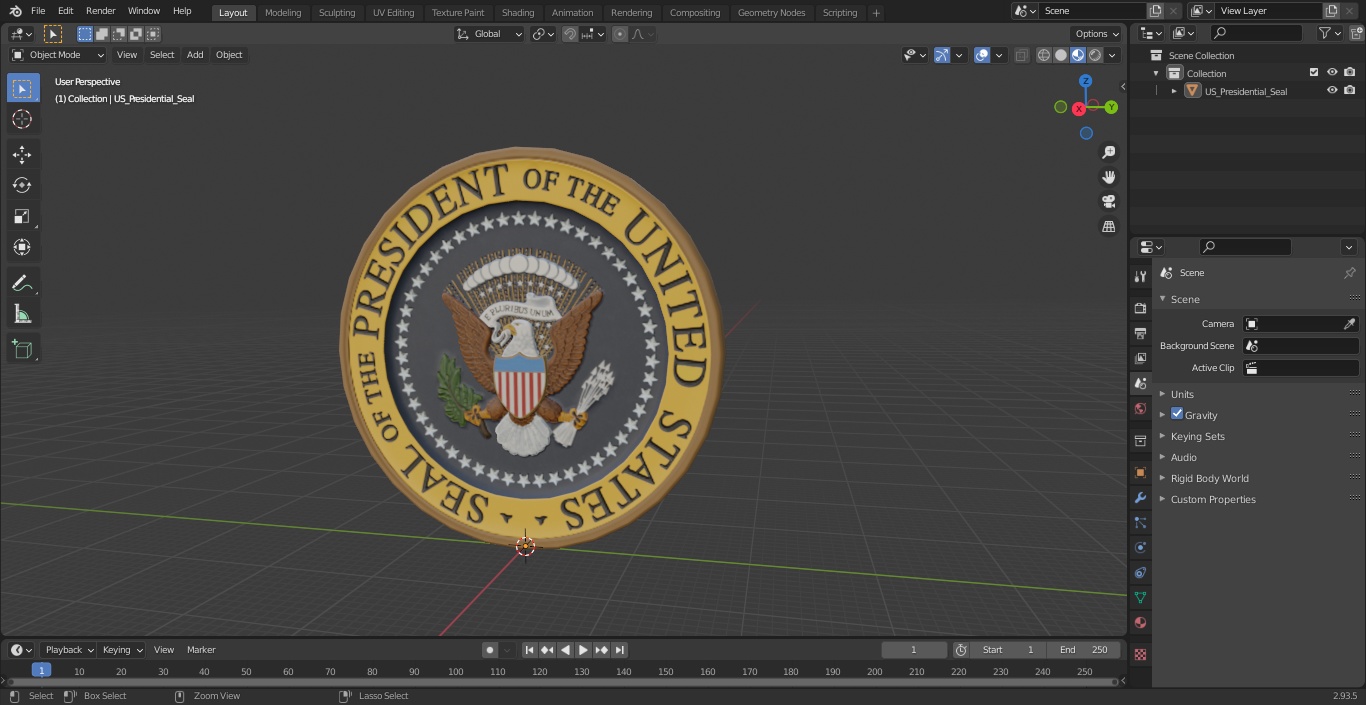Open Object Data properties tab
Screen dimensions: 1366x705
coord(1140,597)
